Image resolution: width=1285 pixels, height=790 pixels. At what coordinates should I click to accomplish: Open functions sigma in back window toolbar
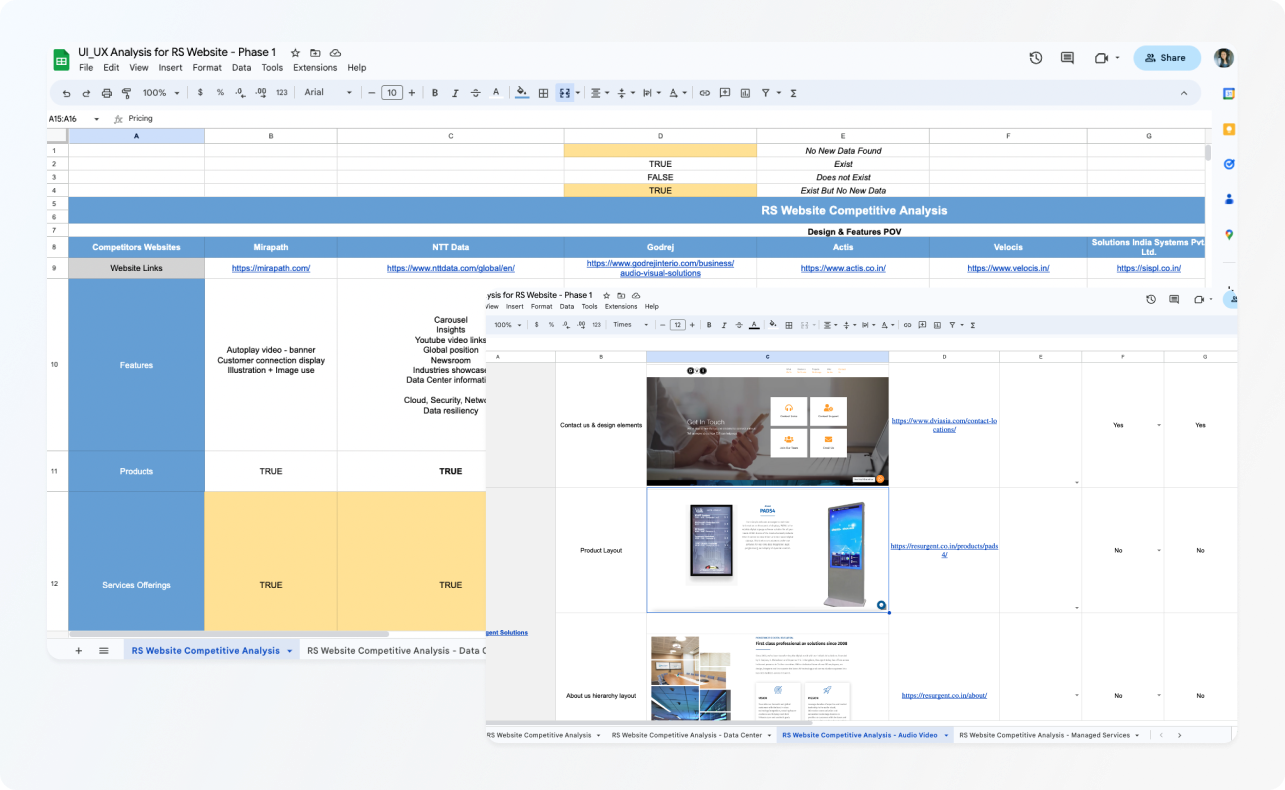click(x=793, y=93)
